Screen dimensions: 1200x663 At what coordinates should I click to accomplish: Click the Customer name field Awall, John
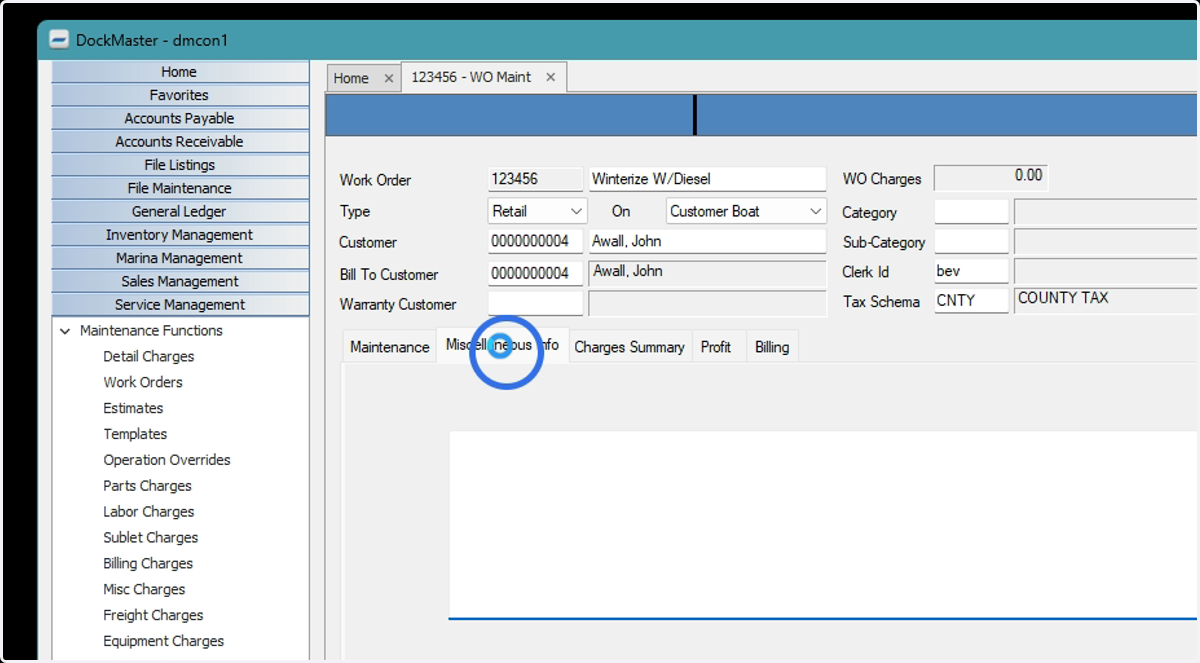click(x=708, y=241)
